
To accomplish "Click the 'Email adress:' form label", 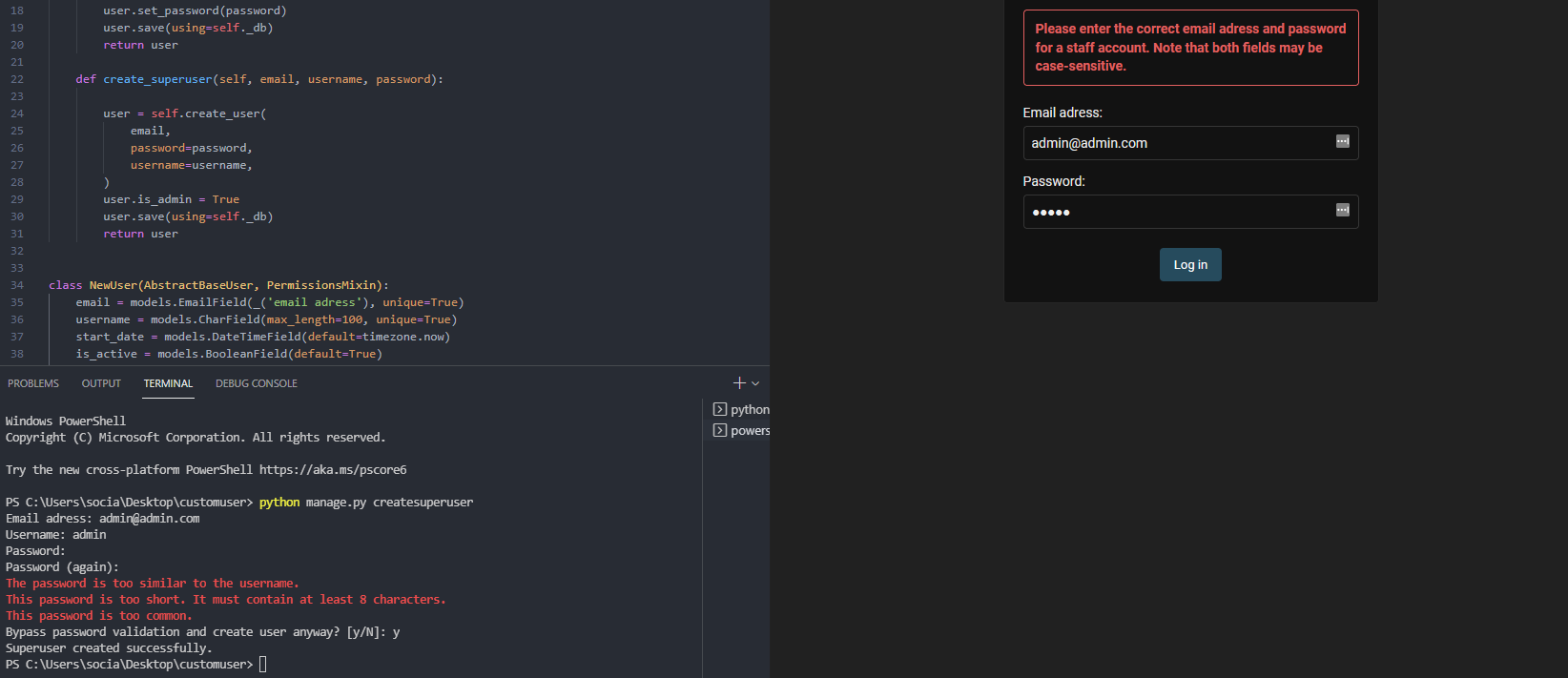I will coord(1063,113).
